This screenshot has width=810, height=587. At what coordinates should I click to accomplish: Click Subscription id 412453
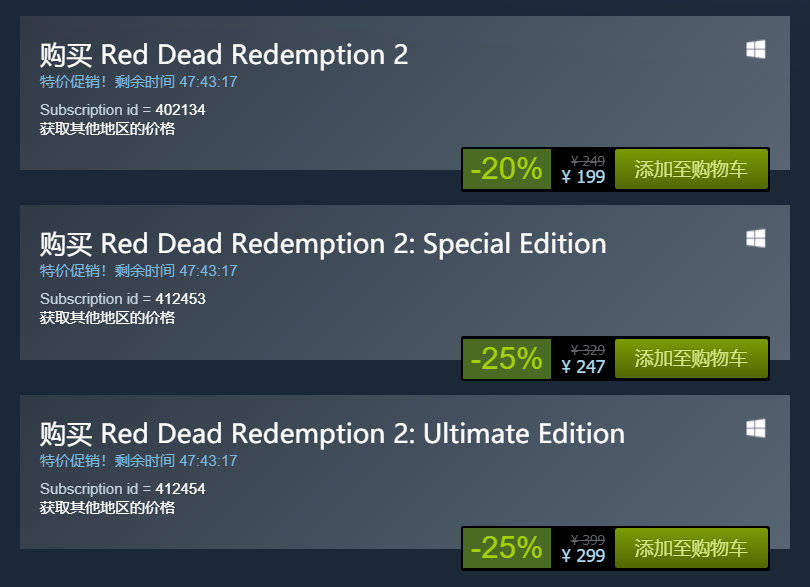pos(123,299)
